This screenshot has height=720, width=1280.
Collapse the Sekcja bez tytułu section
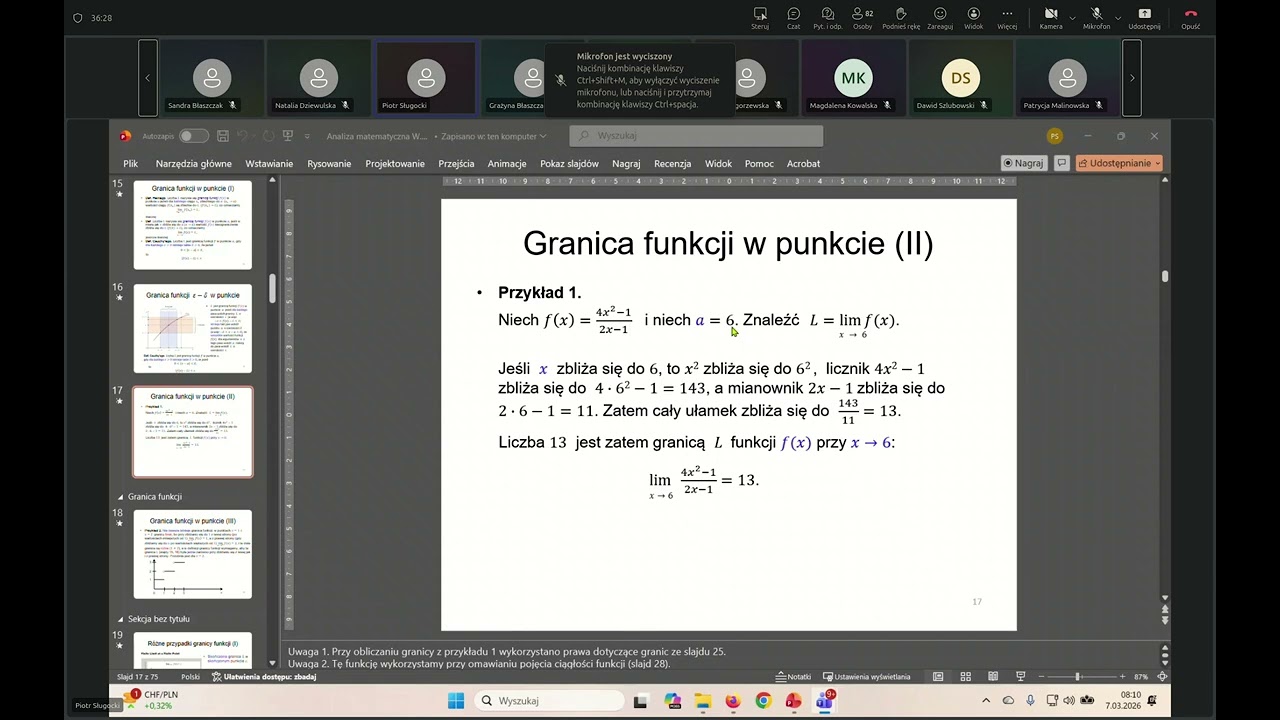121,619
